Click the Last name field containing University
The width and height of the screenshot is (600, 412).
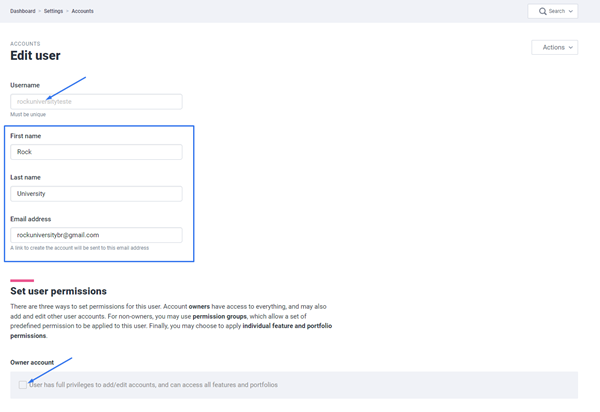pyautogui.click(x=96, y=193)
